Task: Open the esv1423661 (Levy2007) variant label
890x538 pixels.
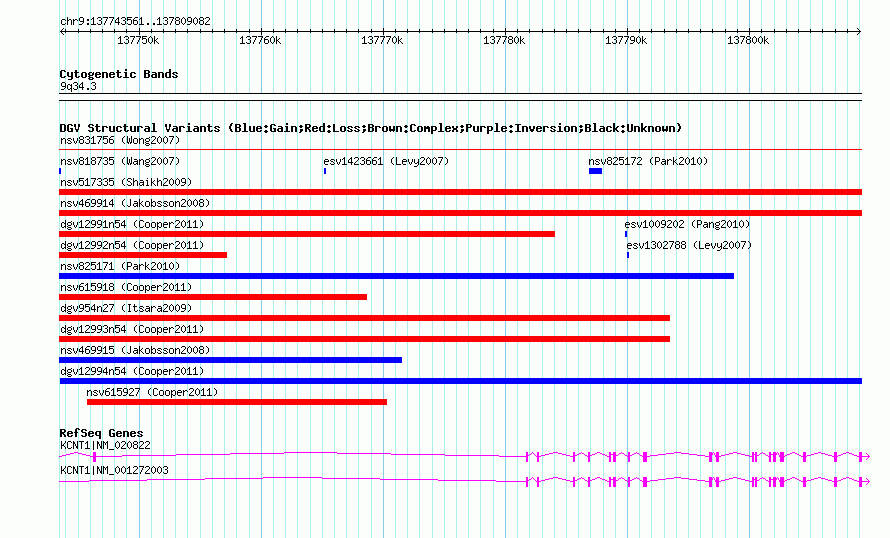Action: (x=386, y=161)
